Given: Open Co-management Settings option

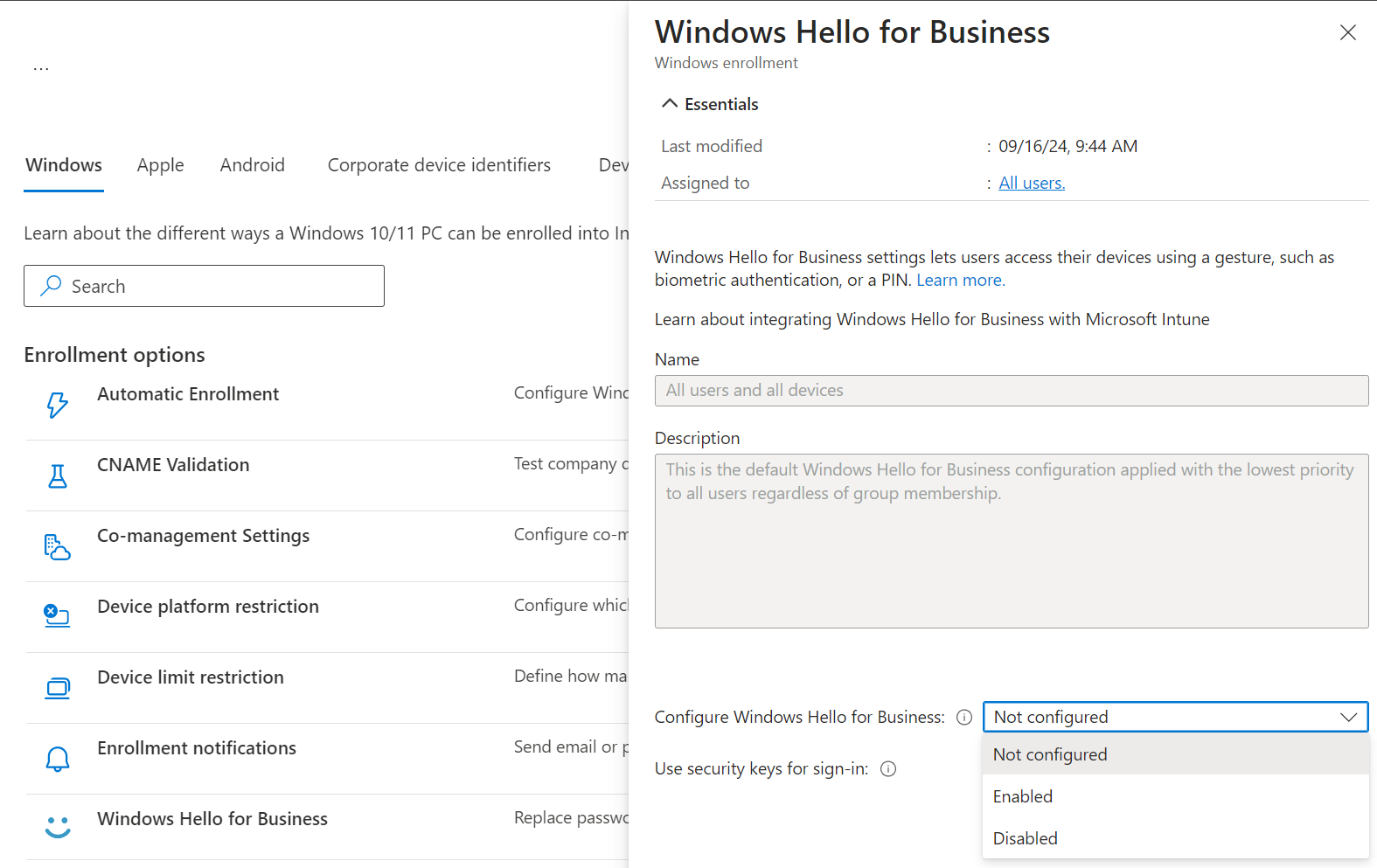Looking at the screenshot, I should click(x=204, y=536).
